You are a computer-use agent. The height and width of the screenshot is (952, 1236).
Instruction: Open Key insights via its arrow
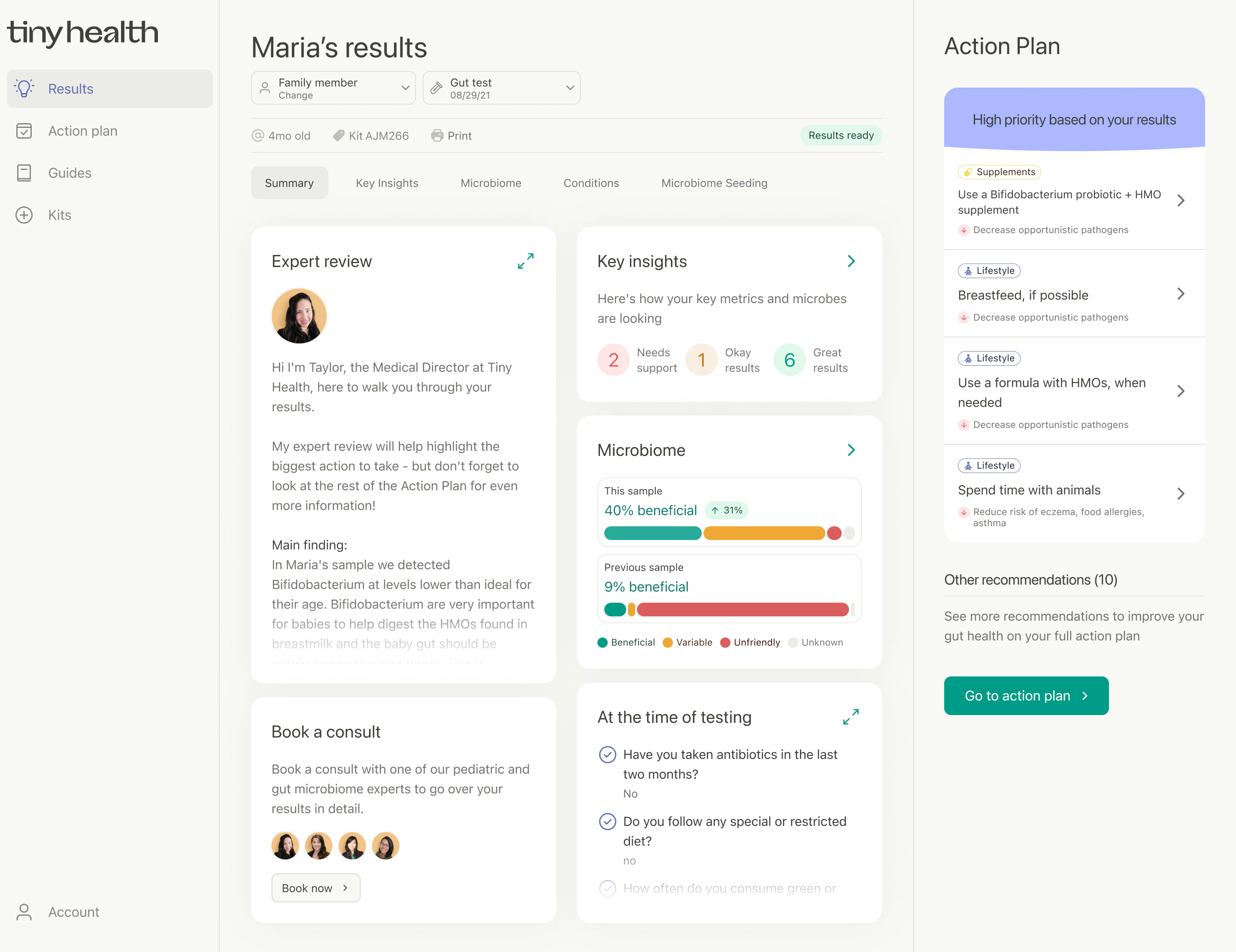click(x=851, y=261)
